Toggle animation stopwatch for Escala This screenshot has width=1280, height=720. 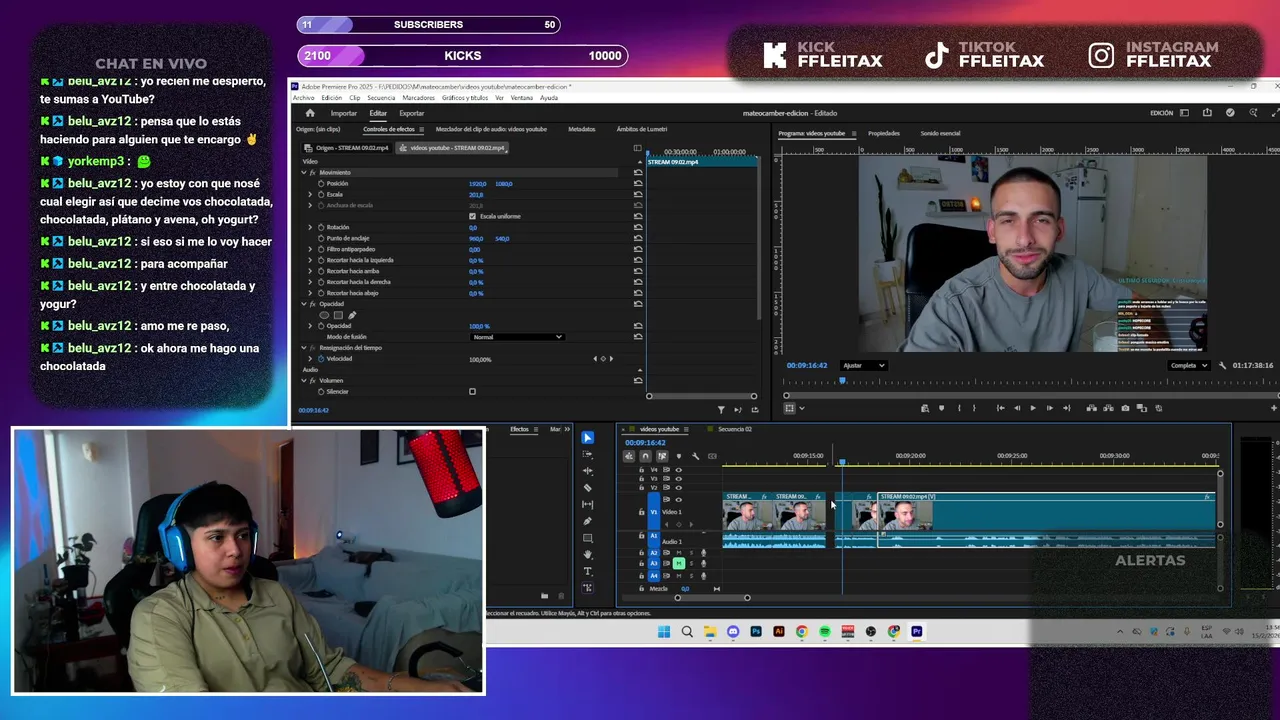click(x=321, y=194)
